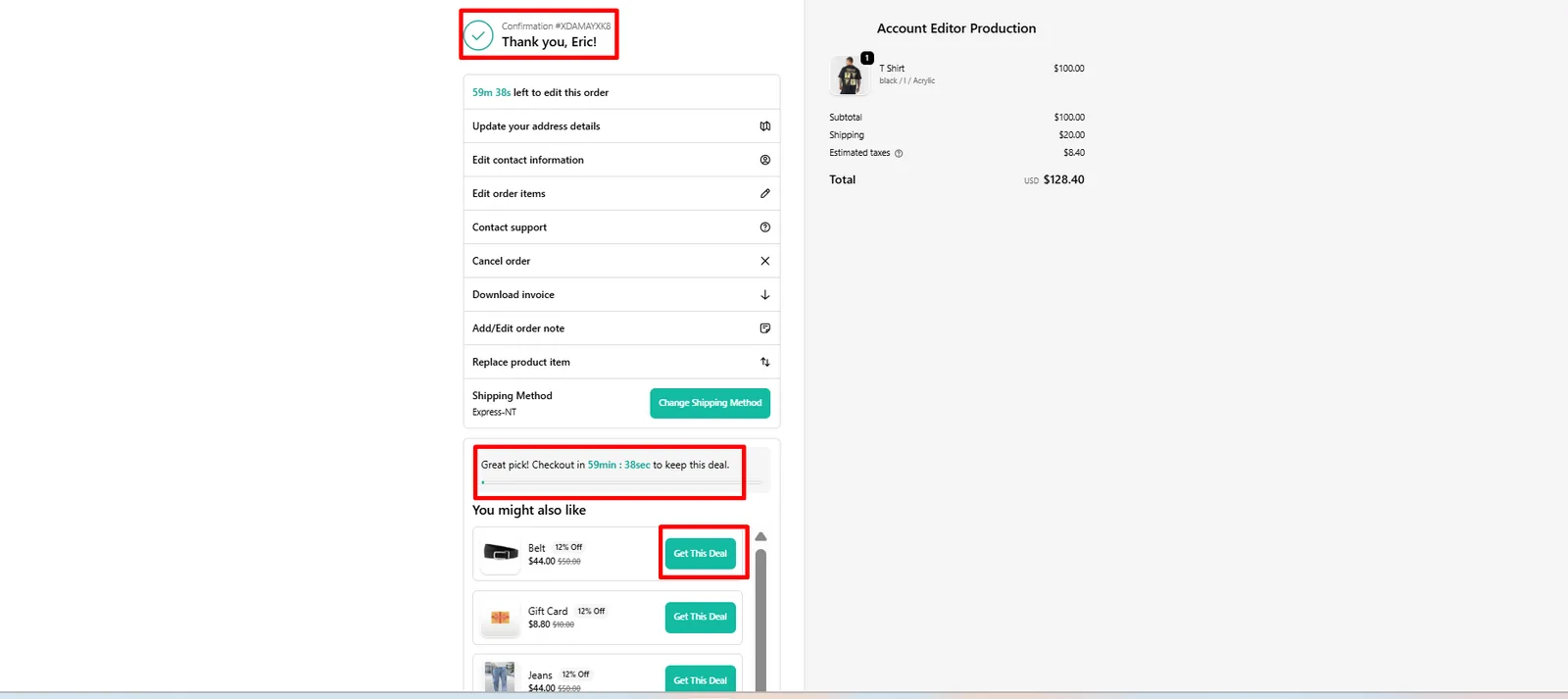Click the download arrow for Download invoice

(765, 295)
